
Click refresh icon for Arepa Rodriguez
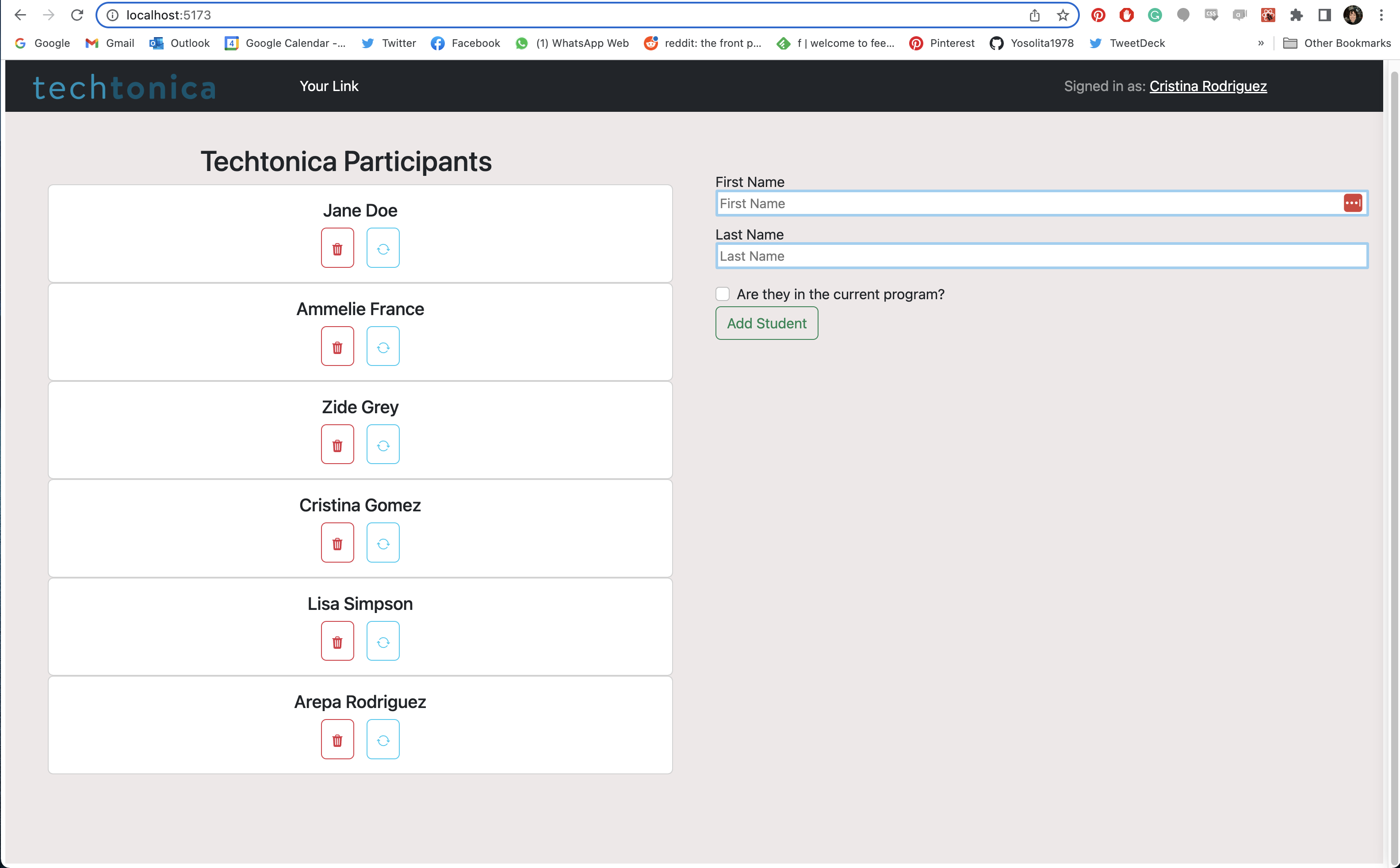tap(383, 739)
